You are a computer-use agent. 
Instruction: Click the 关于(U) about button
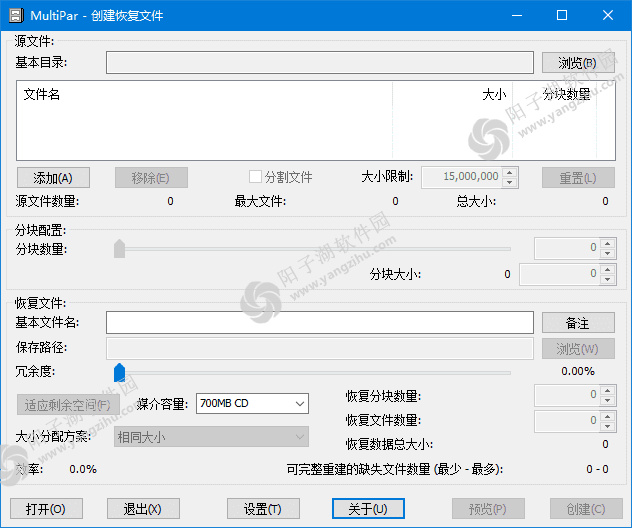point(368,509)
